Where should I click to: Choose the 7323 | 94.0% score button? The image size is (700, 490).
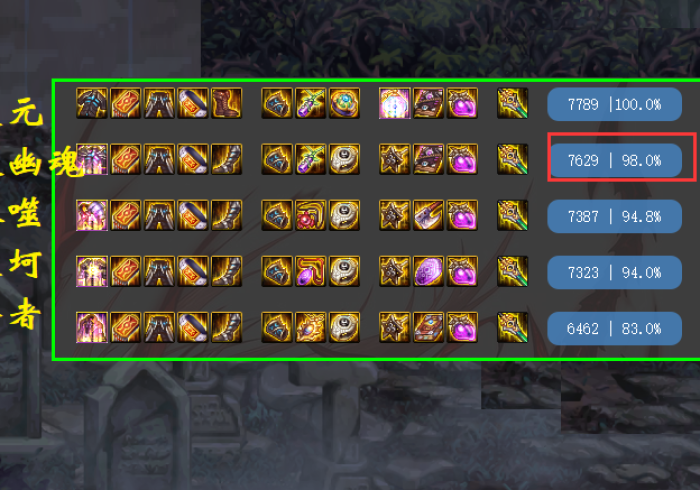point(614,272)
